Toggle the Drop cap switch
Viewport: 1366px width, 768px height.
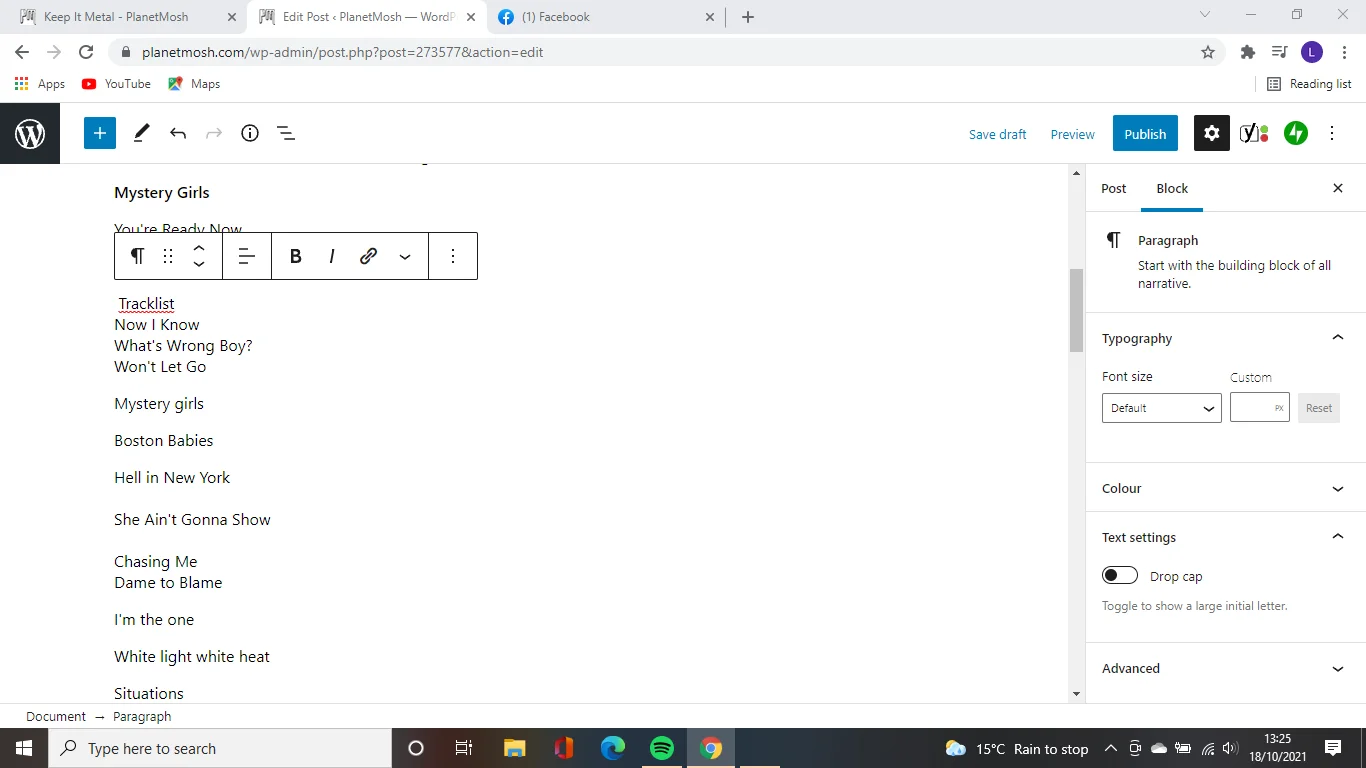pyautogui.click(x=1120, y=575)
